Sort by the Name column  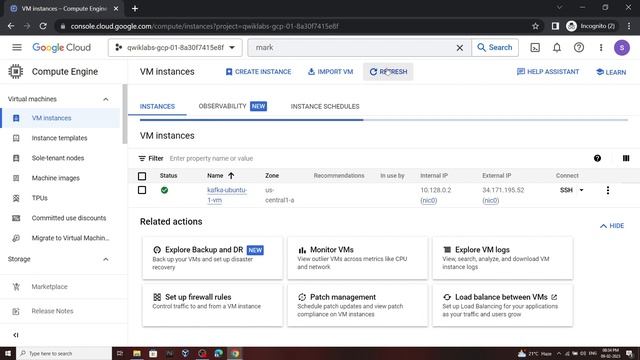click(x=220, y=176)
